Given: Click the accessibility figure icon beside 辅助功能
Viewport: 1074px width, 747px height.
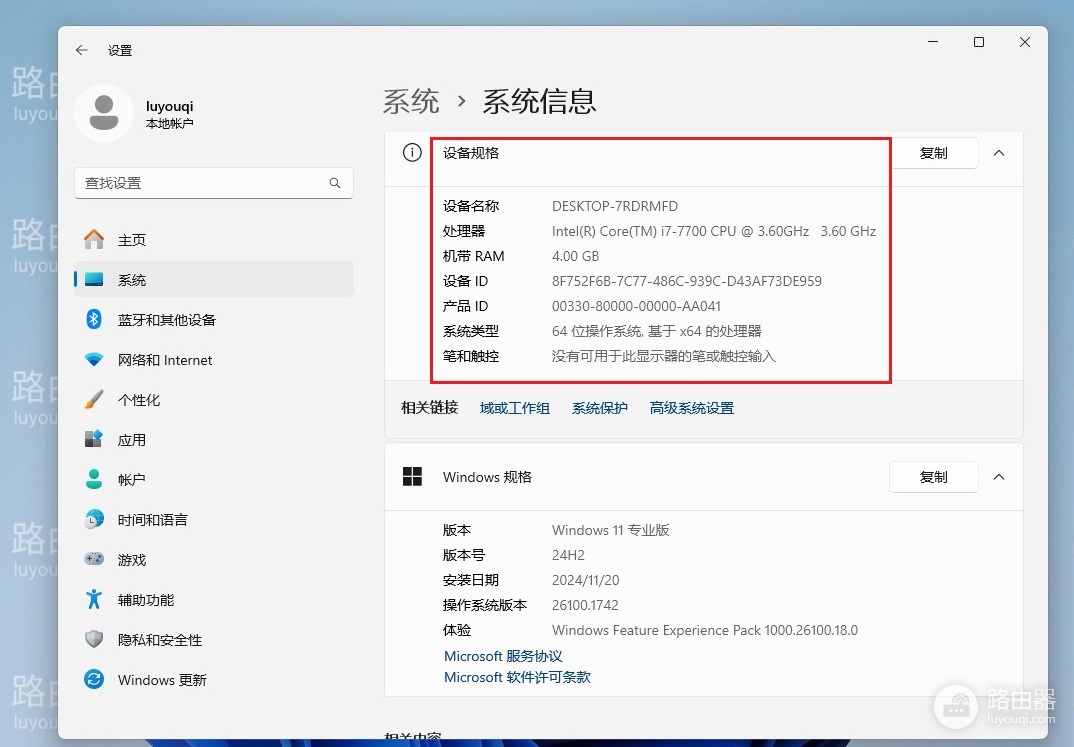Looking at the screenshot, I should point(94,599).
